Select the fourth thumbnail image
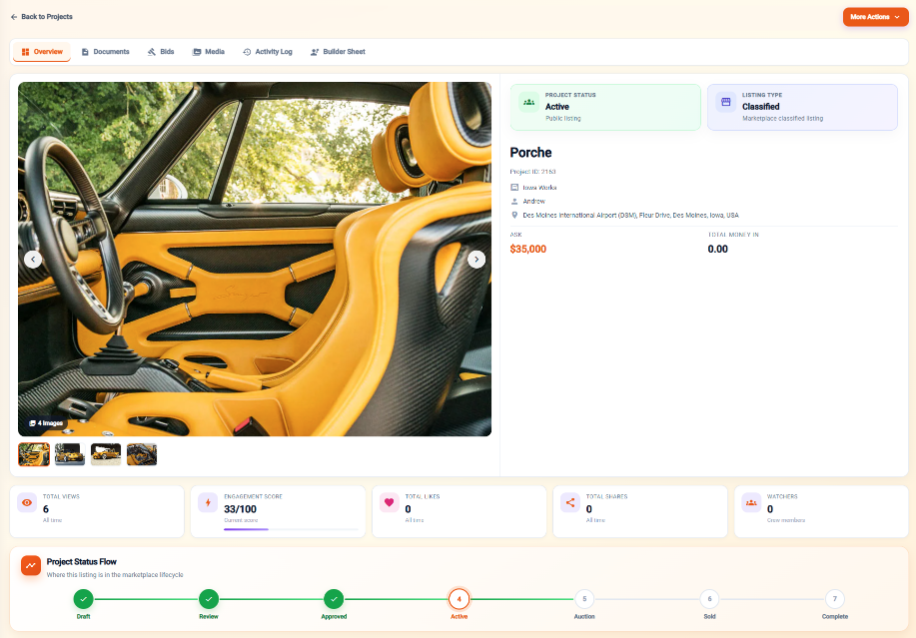The width and height of the screenshot is (916, 638). point(142,455)
